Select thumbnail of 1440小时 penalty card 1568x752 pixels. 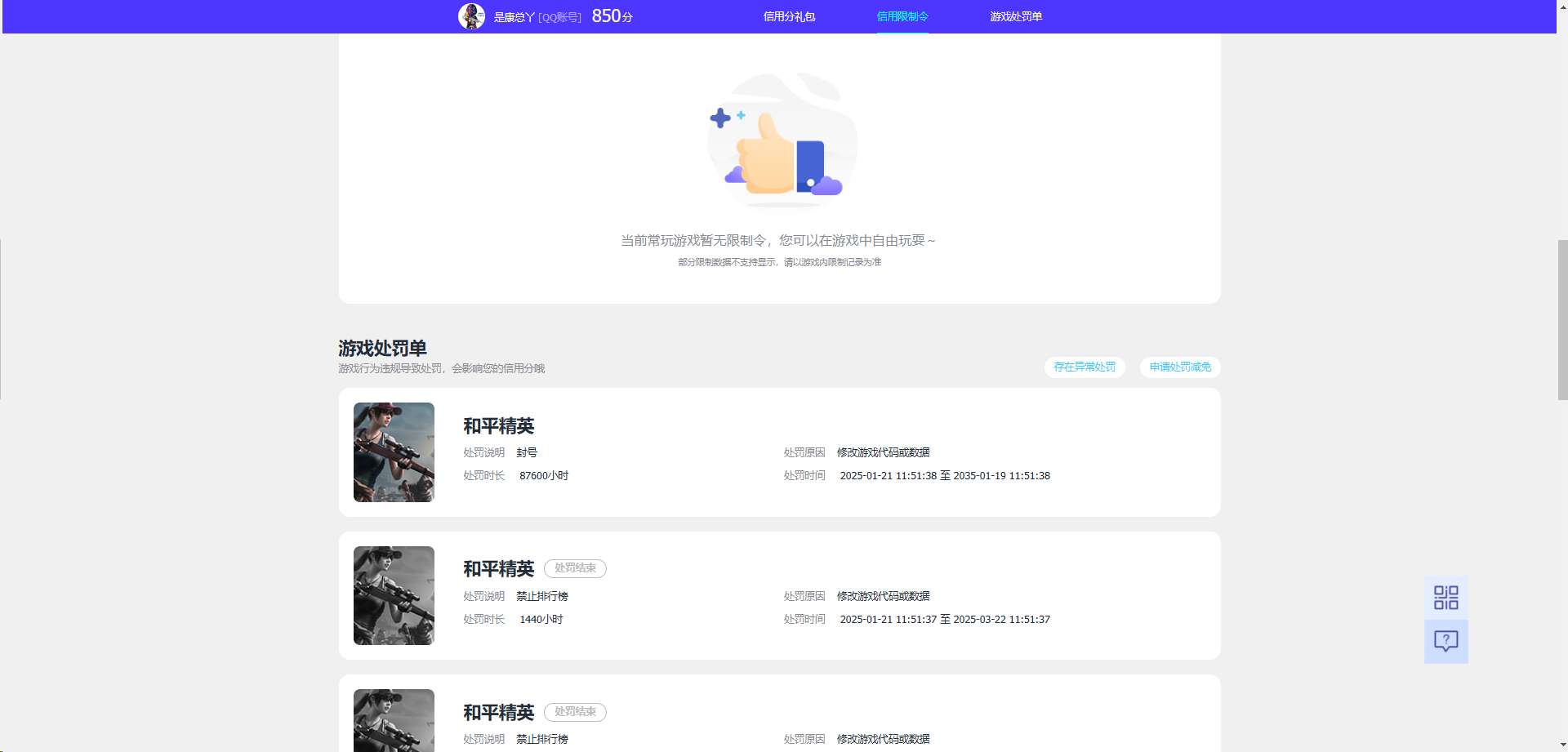click(x=394, y=595)
